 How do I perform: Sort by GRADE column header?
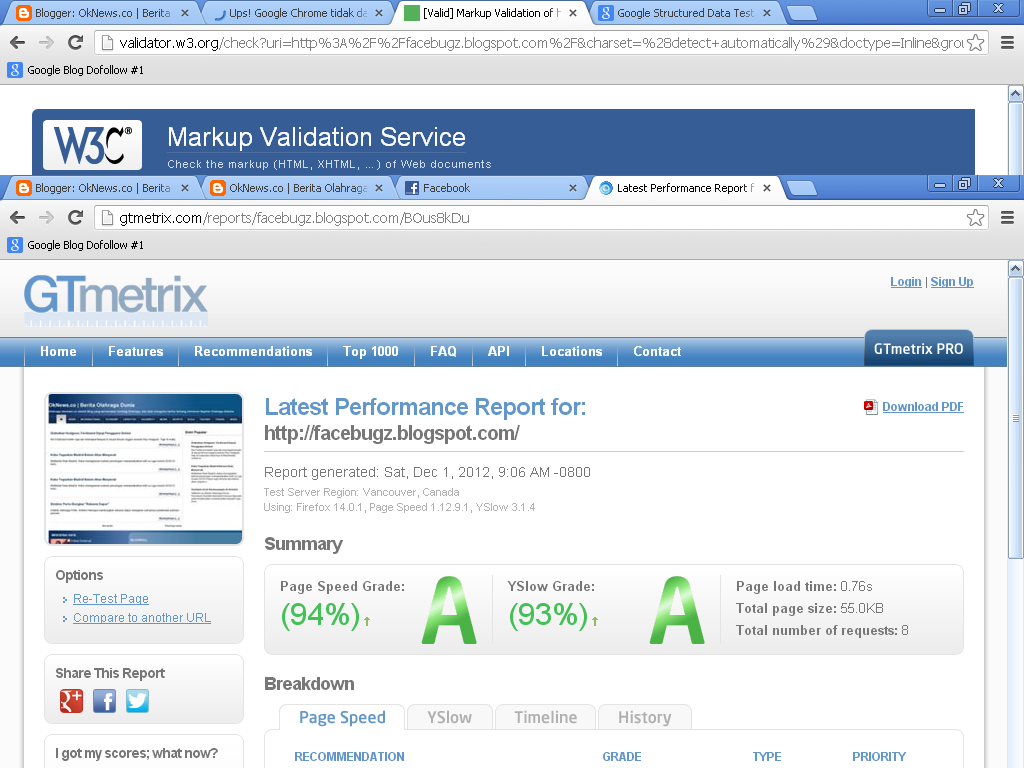pos(621,756)
